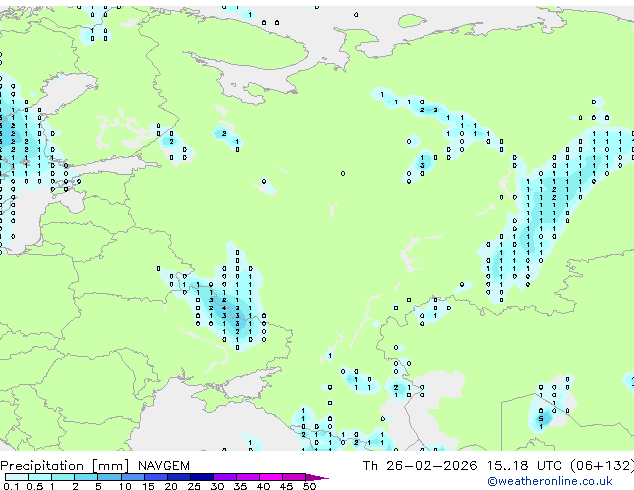The height and width of the screenshot is (490, 634).
Task: Click the 5–10 mm legend swatch
Action: tap(109, 477)
